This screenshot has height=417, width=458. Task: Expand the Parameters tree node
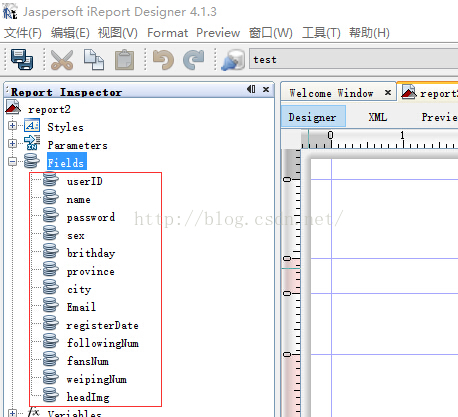click(12, 144)
